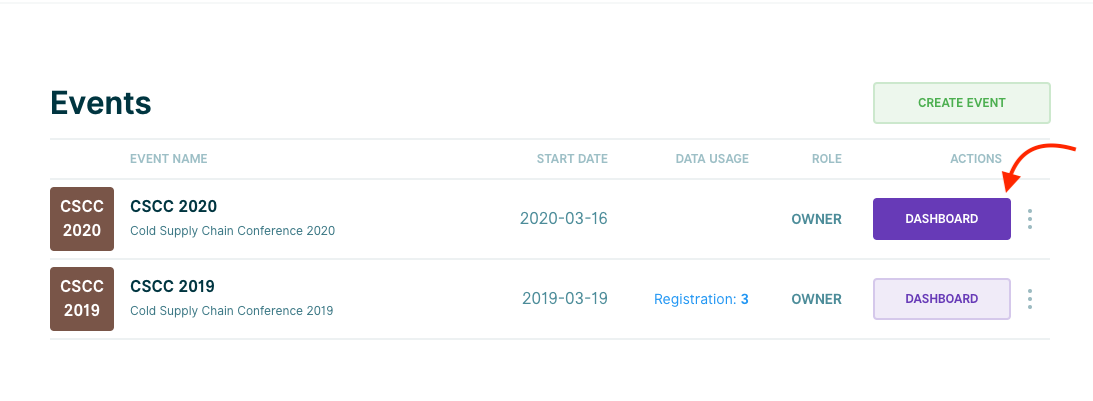Open the Dashboard for CSCC 2020
Viewport: 1093px width, 401px height.
[941, 219]
